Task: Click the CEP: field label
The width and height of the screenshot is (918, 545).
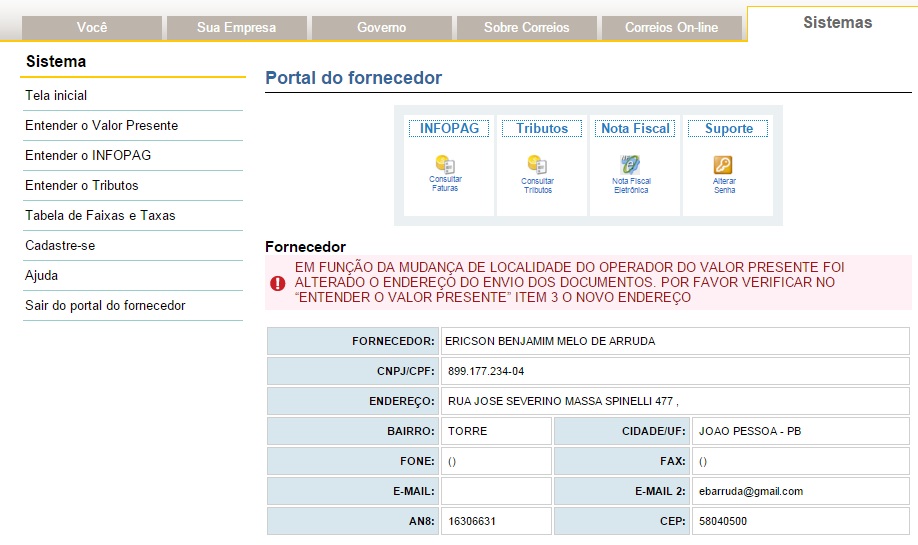Action: (672, 522)
